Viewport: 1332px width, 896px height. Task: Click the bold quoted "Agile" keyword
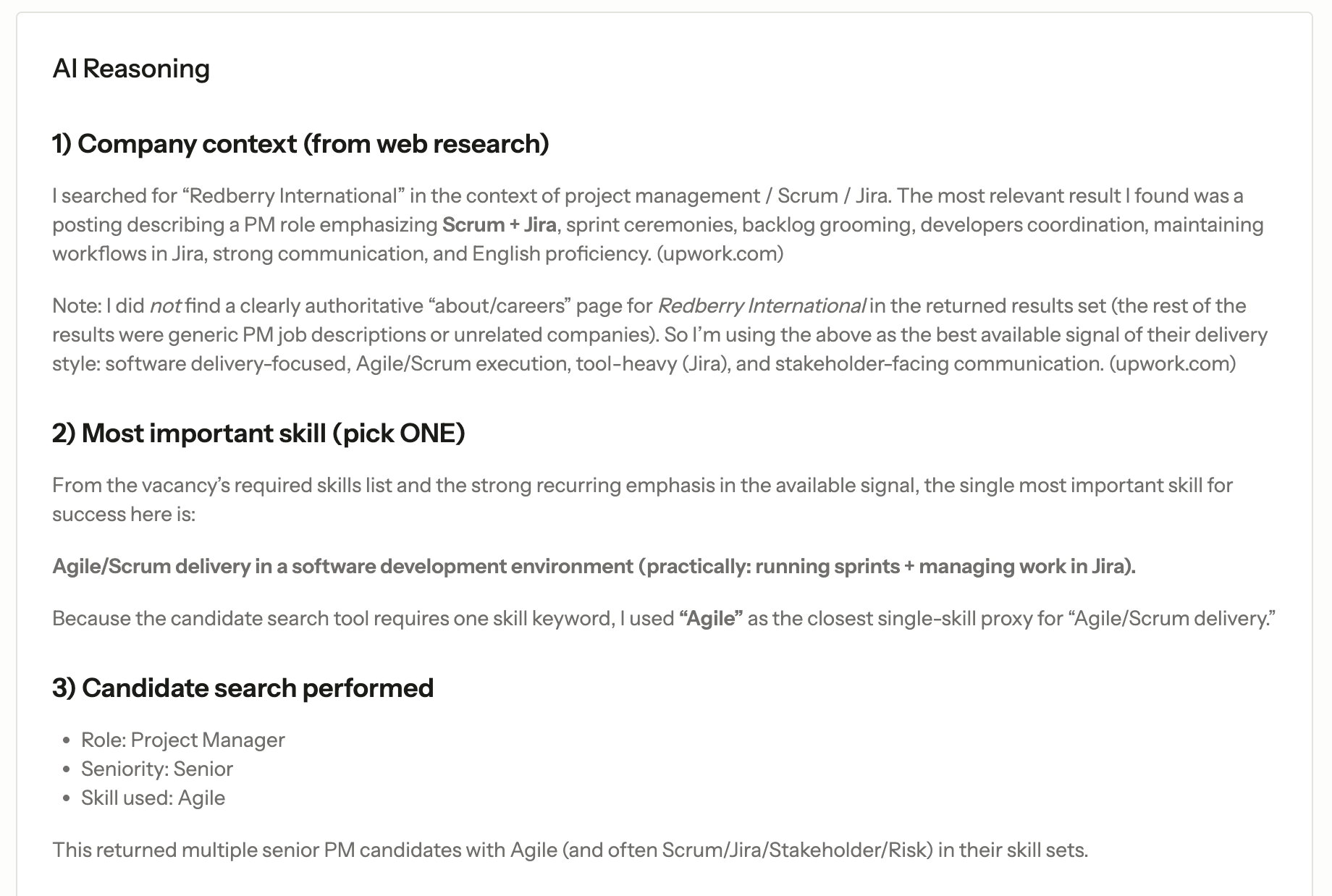click(x=711, y=619)
